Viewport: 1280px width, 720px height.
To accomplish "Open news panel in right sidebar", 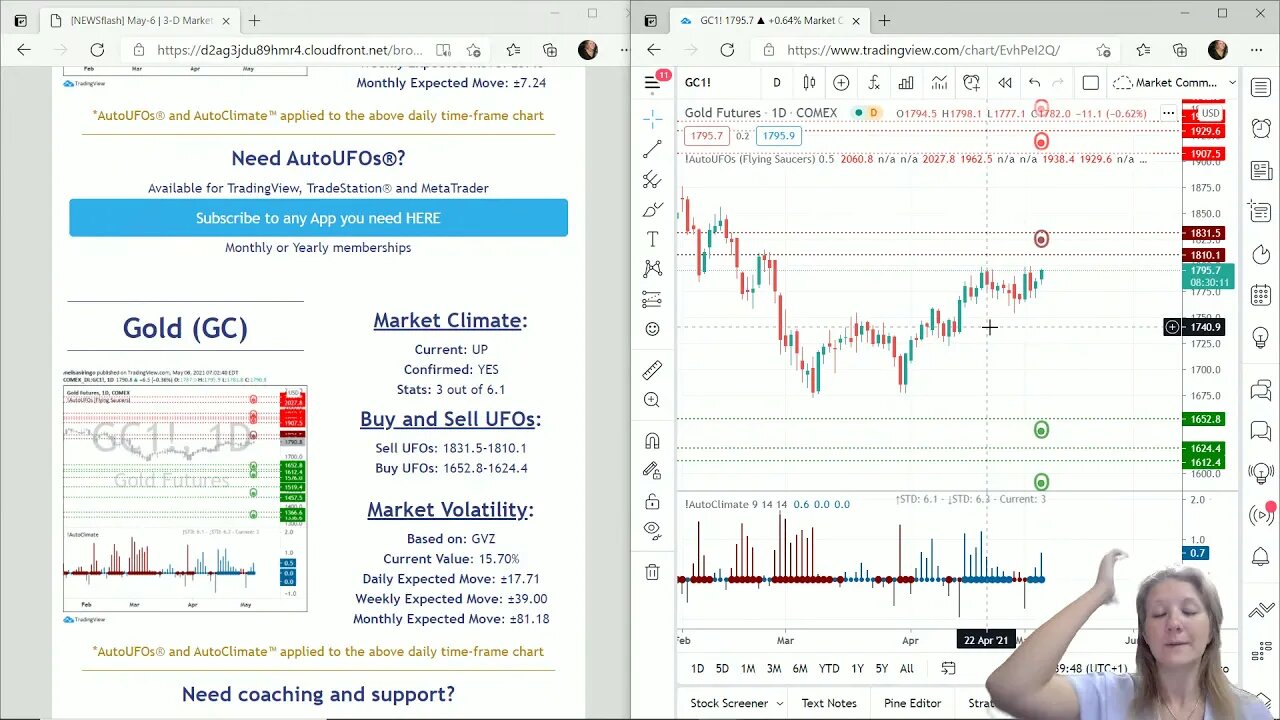I will 1260,171.
